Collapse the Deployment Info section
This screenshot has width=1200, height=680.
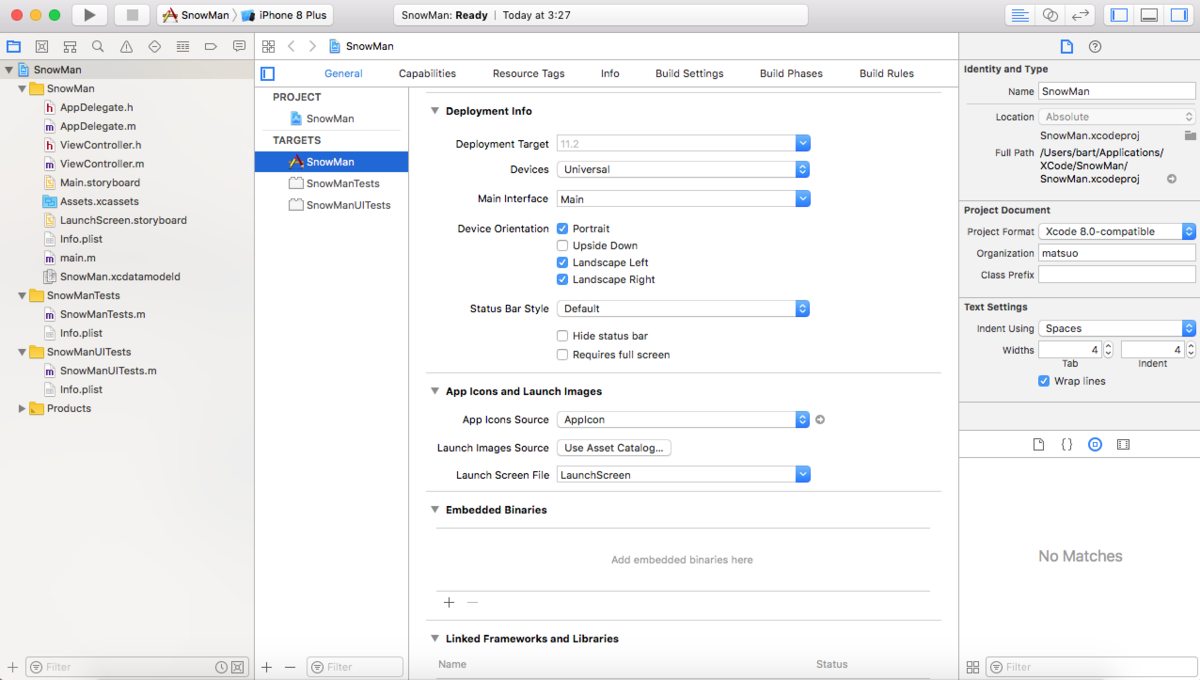[x=435, y=111]
